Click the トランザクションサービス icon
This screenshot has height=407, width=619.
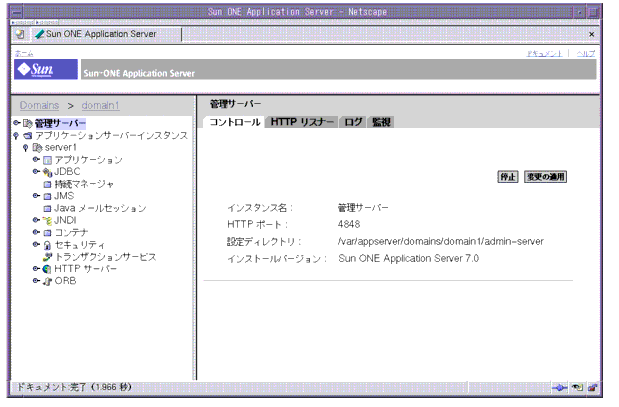47,257
